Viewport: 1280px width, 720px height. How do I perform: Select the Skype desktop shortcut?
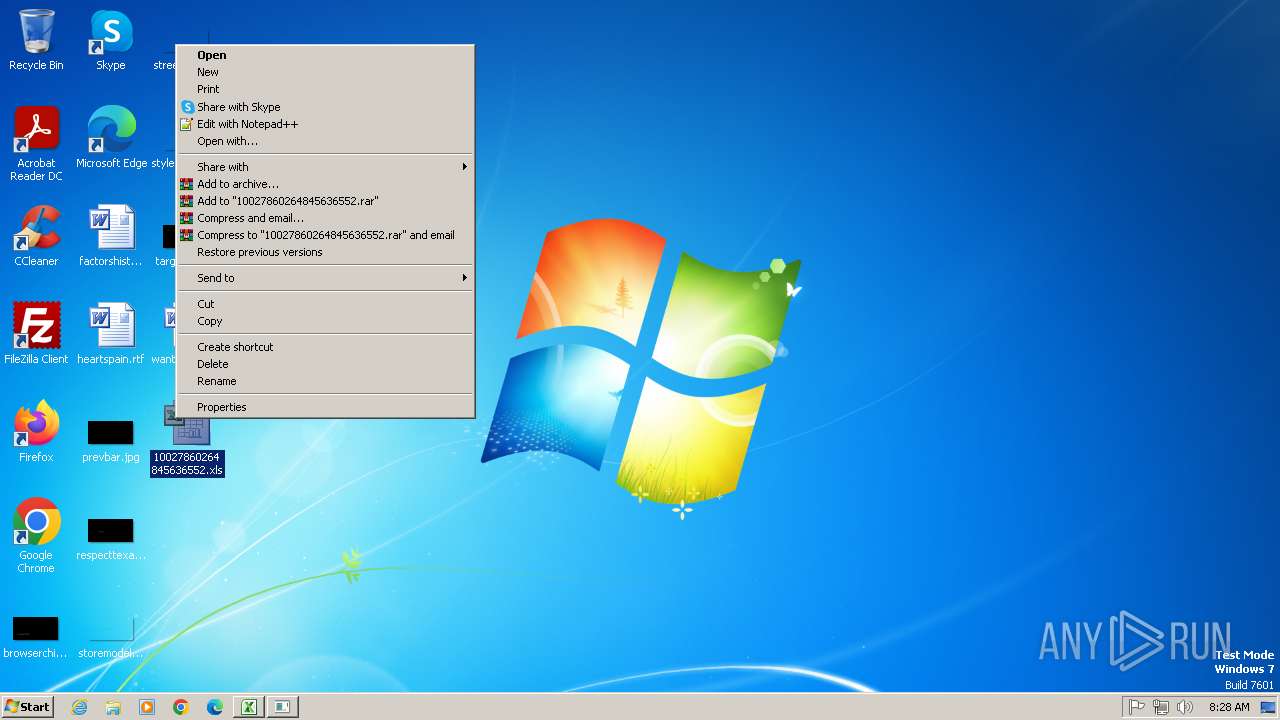point(111,40)
